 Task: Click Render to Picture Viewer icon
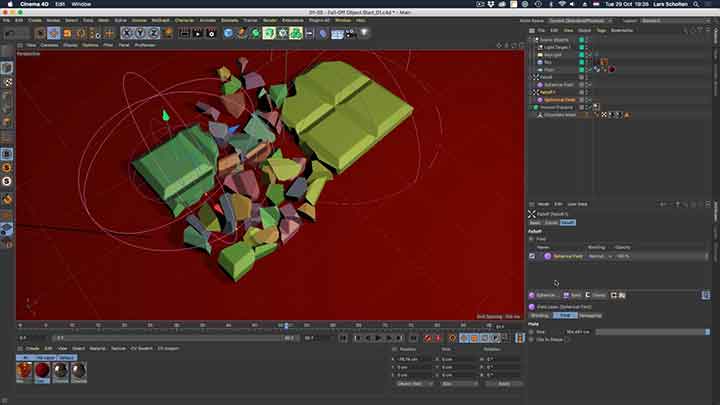[x=197, y=34]
